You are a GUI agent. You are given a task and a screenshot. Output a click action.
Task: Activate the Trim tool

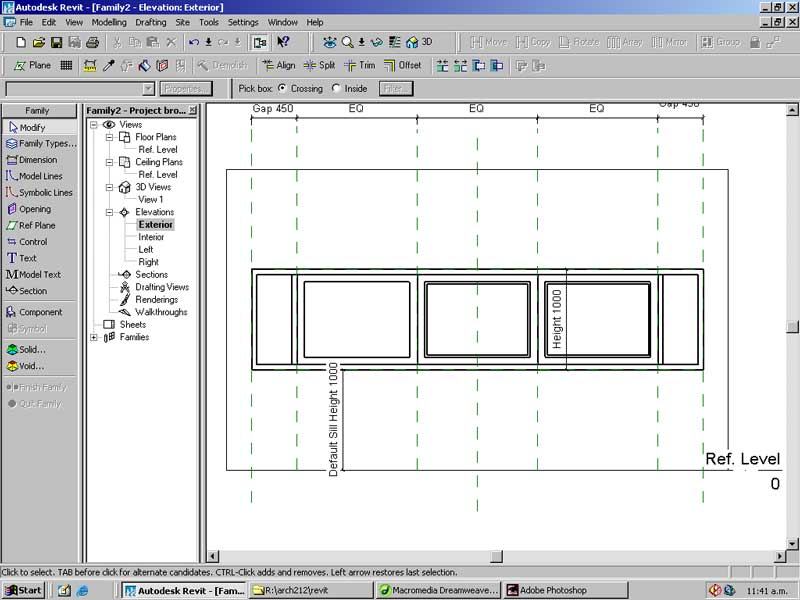360,66
